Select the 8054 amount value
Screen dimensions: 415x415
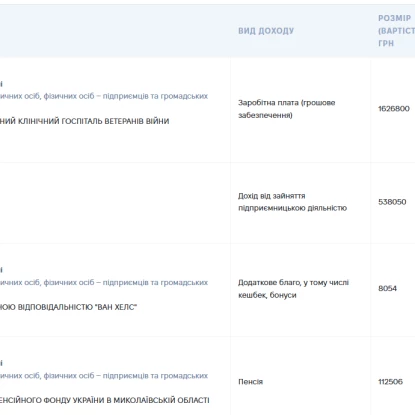(x=387, y=288)
